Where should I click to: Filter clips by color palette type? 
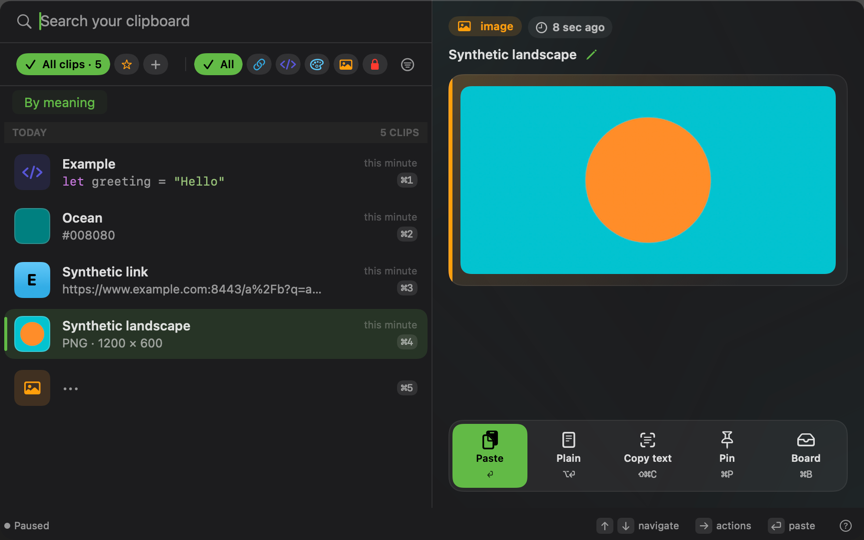317,64
